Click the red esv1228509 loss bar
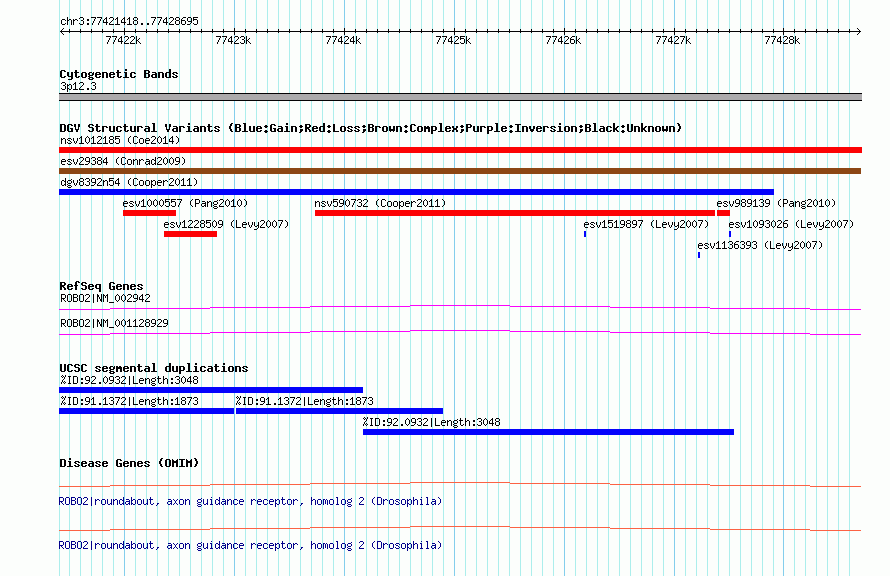The image size is (890, 576). [190, 234]
